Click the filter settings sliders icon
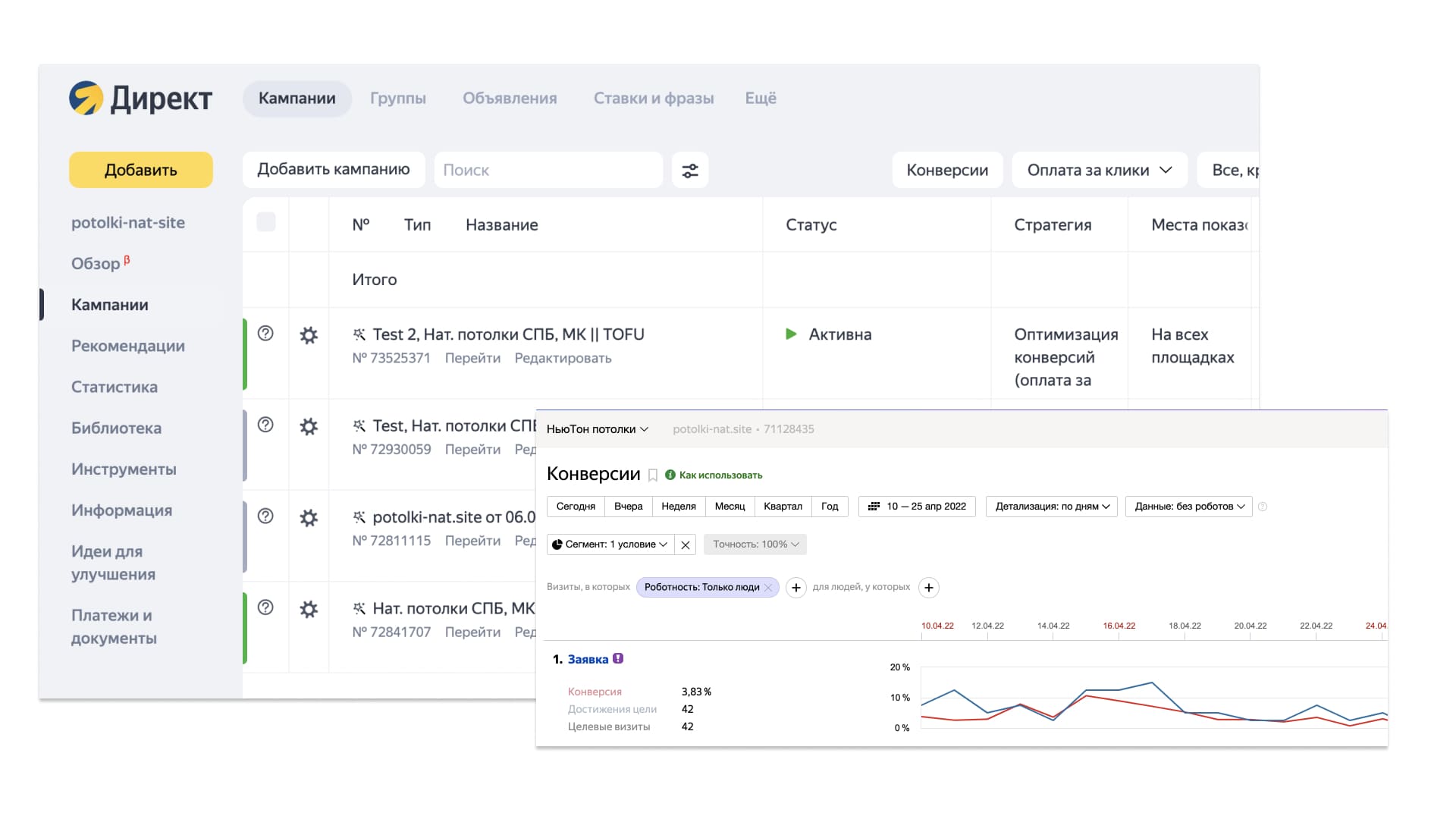Image resolution: width=1456 pixels, height=819 pixels. tap(690, 171)
